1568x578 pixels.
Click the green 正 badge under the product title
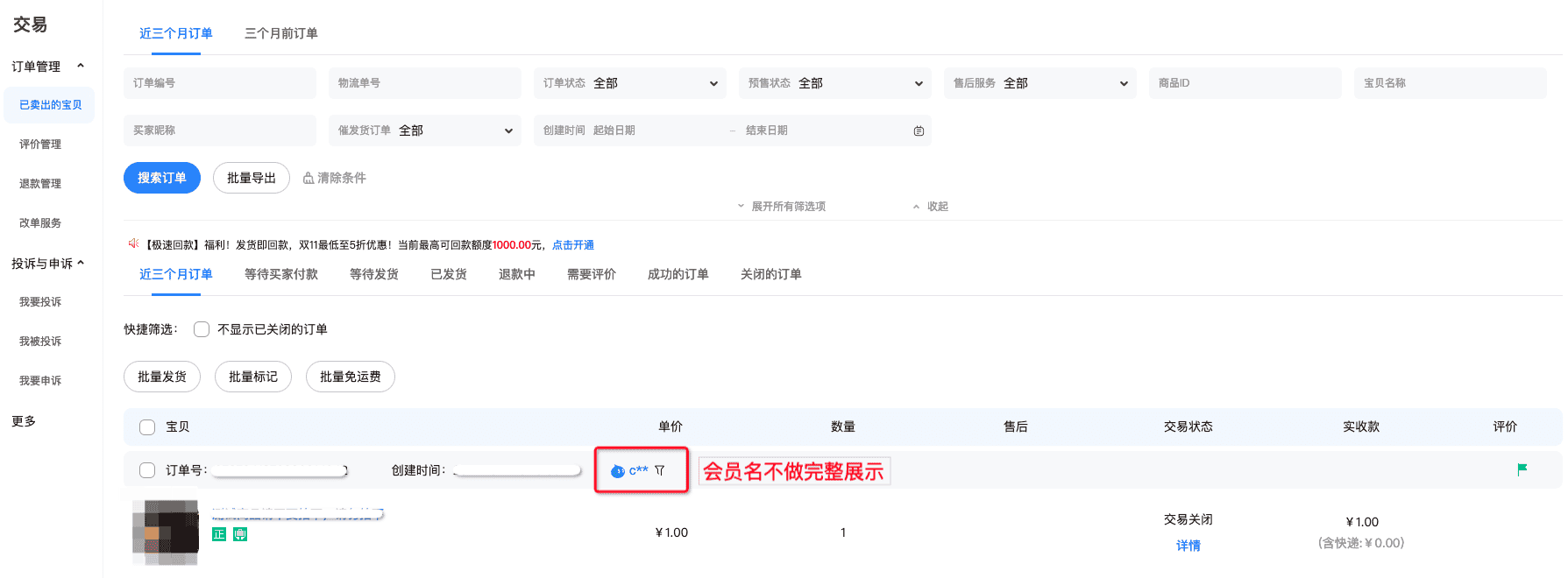(x=219, y=534)
